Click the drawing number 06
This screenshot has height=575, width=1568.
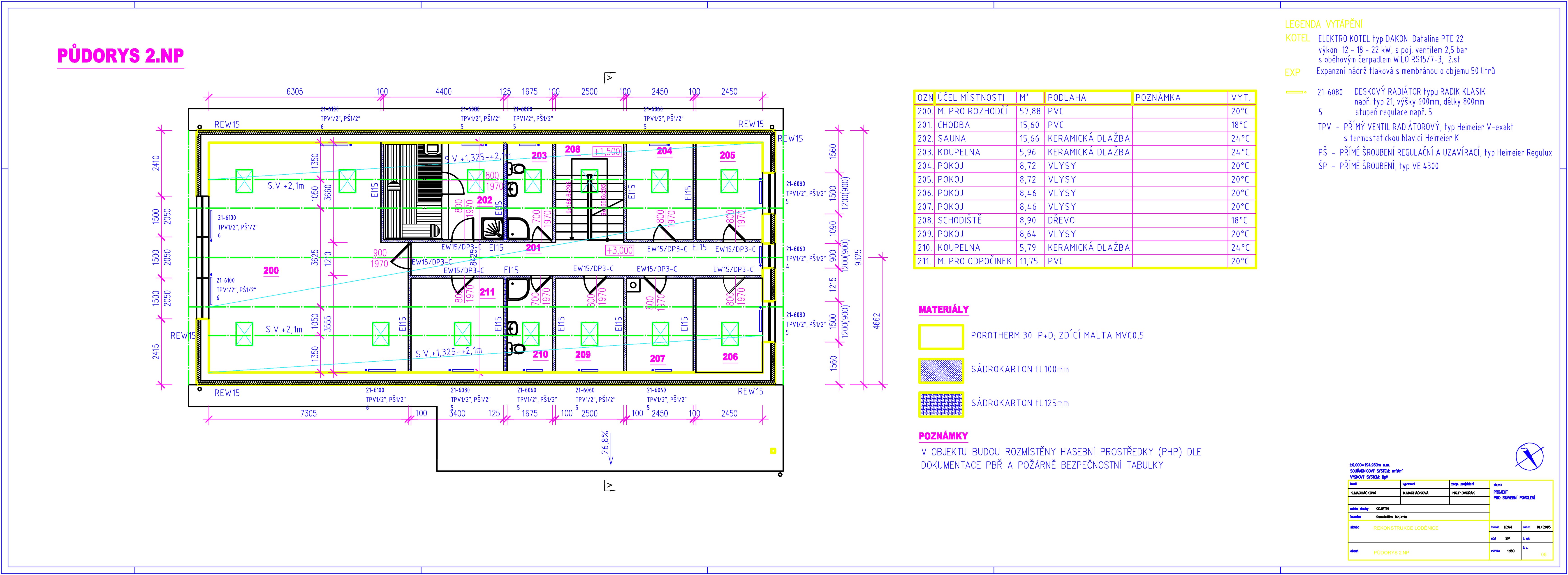pyautogui.click(x=1544, y=554)
